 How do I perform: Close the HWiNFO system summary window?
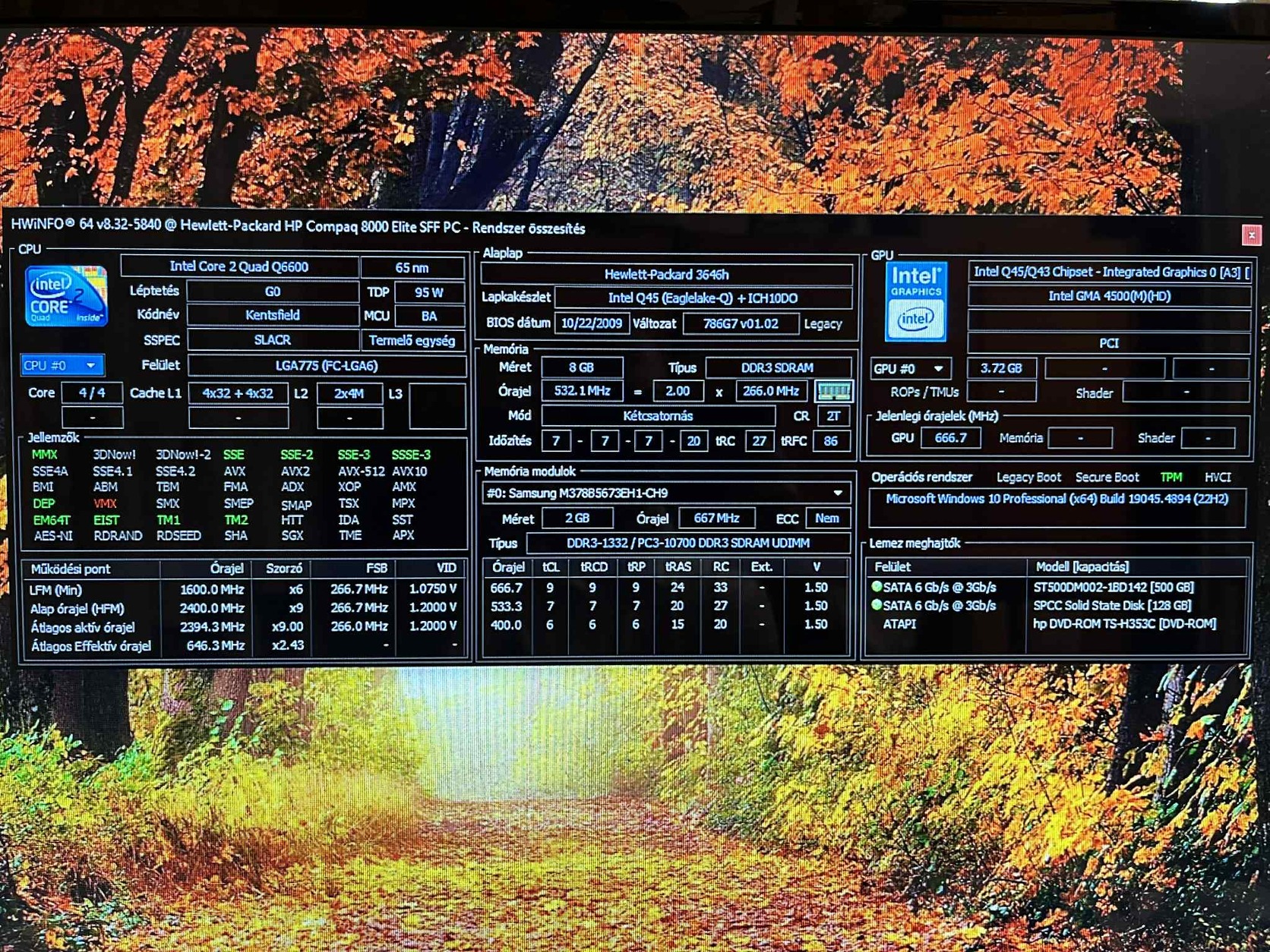pos(1251,235)
